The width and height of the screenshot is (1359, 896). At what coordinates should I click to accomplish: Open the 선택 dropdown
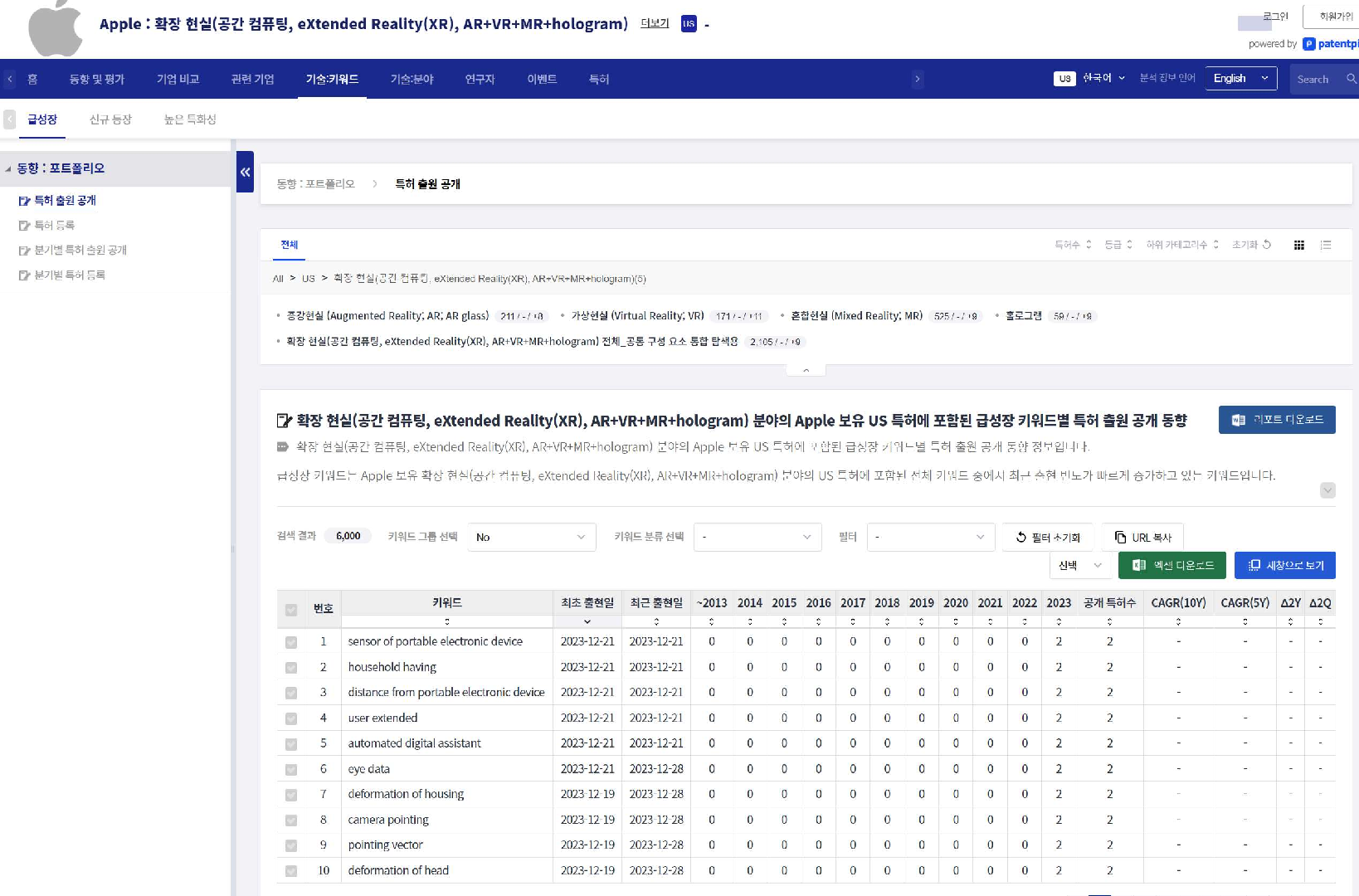[1080, 565]
